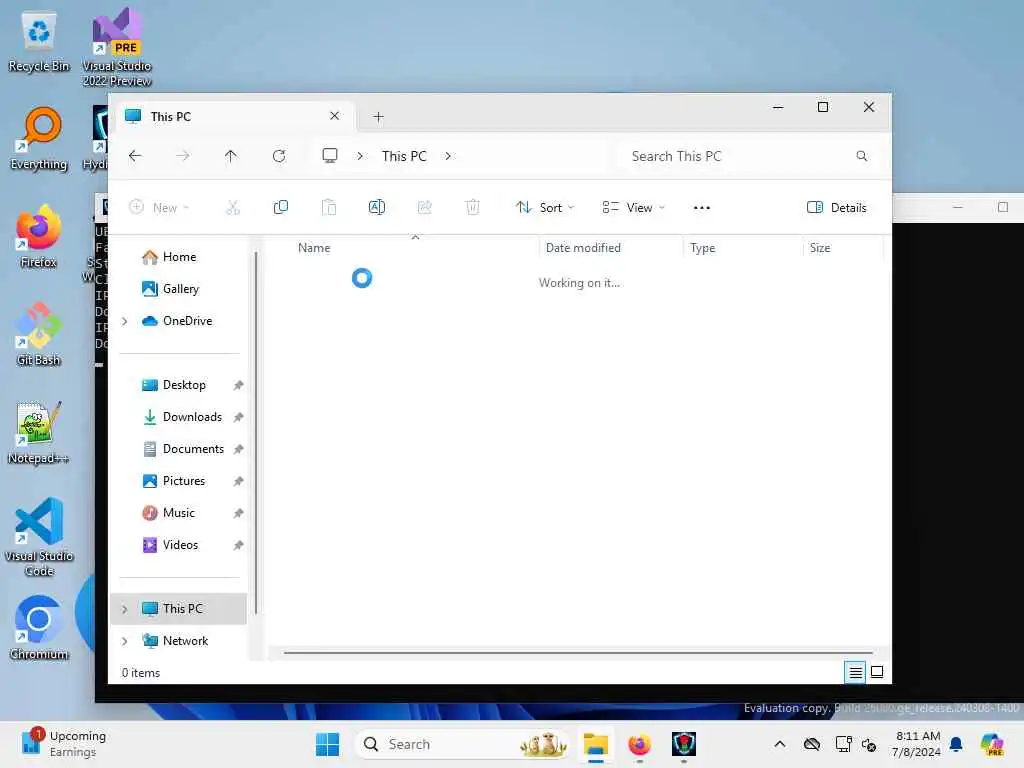Viewport: 1024px width, 768px height.
Task: Sort by Type column header
Action: pos(703,248)
